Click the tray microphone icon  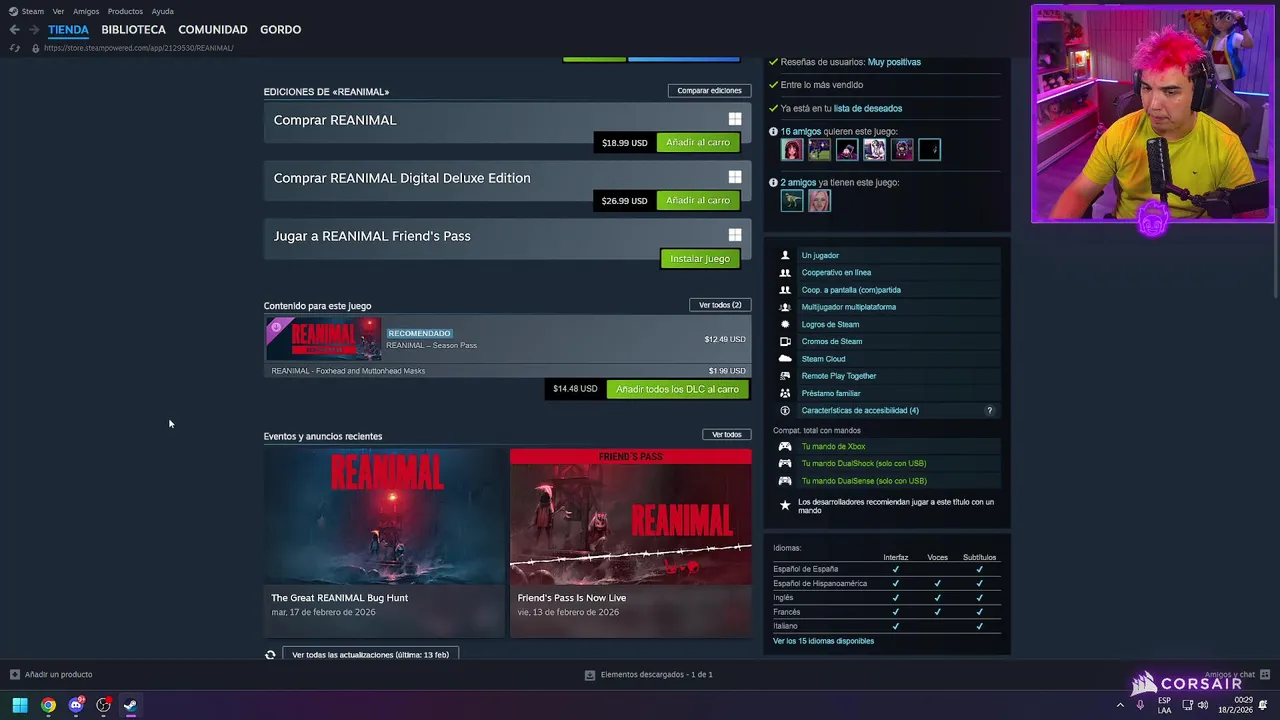pos(1140,705)
